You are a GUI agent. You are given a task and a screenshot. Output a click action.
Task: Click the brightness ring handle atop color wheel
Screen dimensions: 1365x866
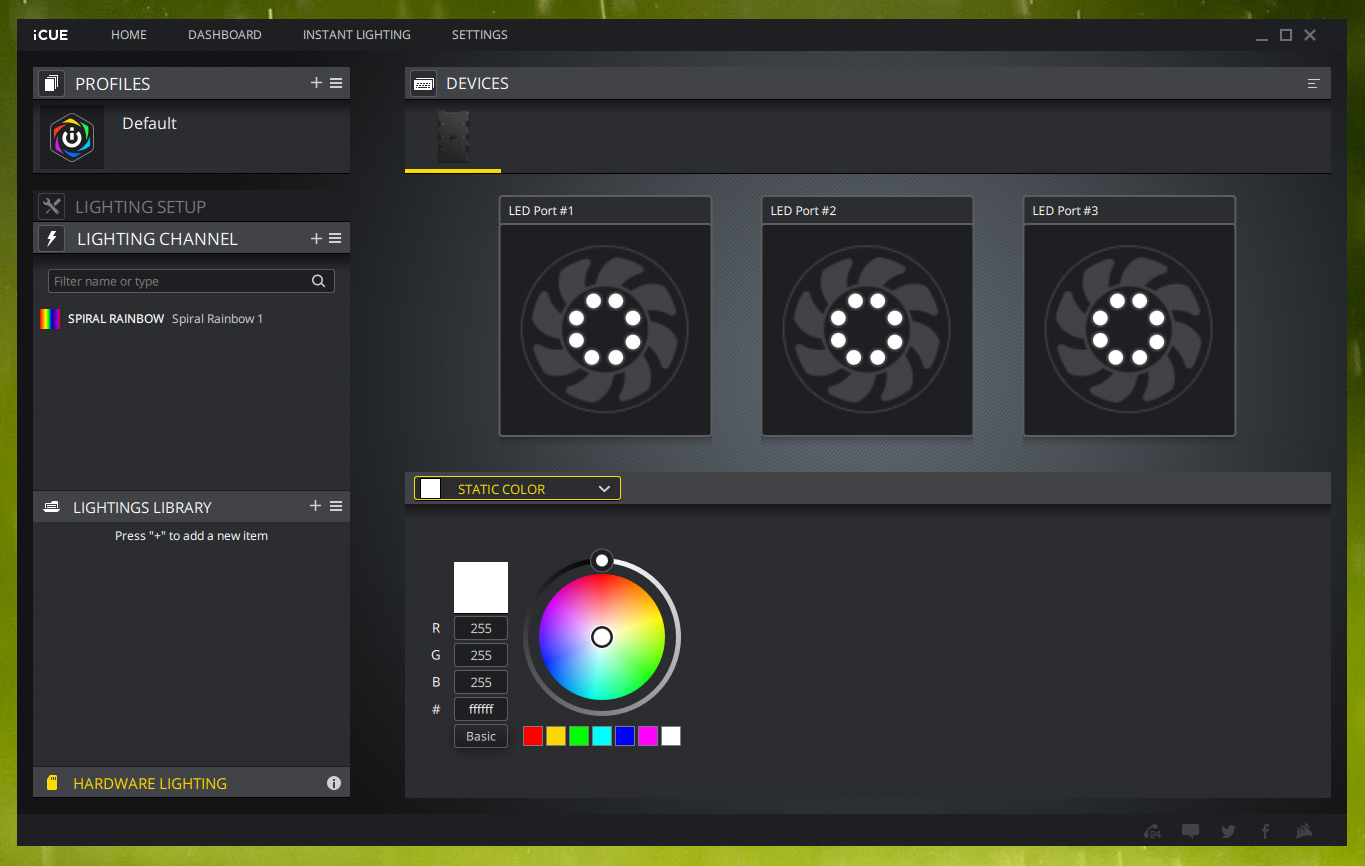[x=602, y=560]
